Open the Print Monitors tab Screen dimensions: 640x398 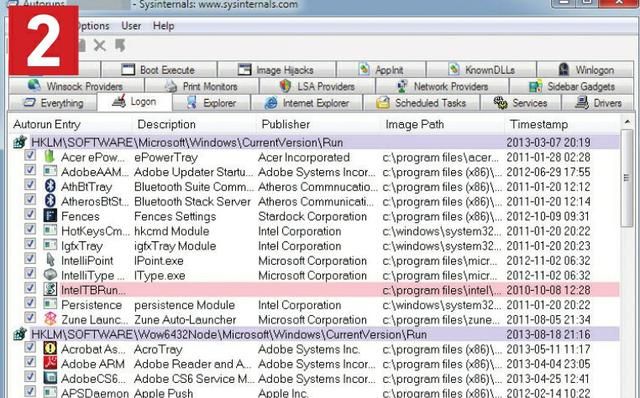[x=202, y=86]
